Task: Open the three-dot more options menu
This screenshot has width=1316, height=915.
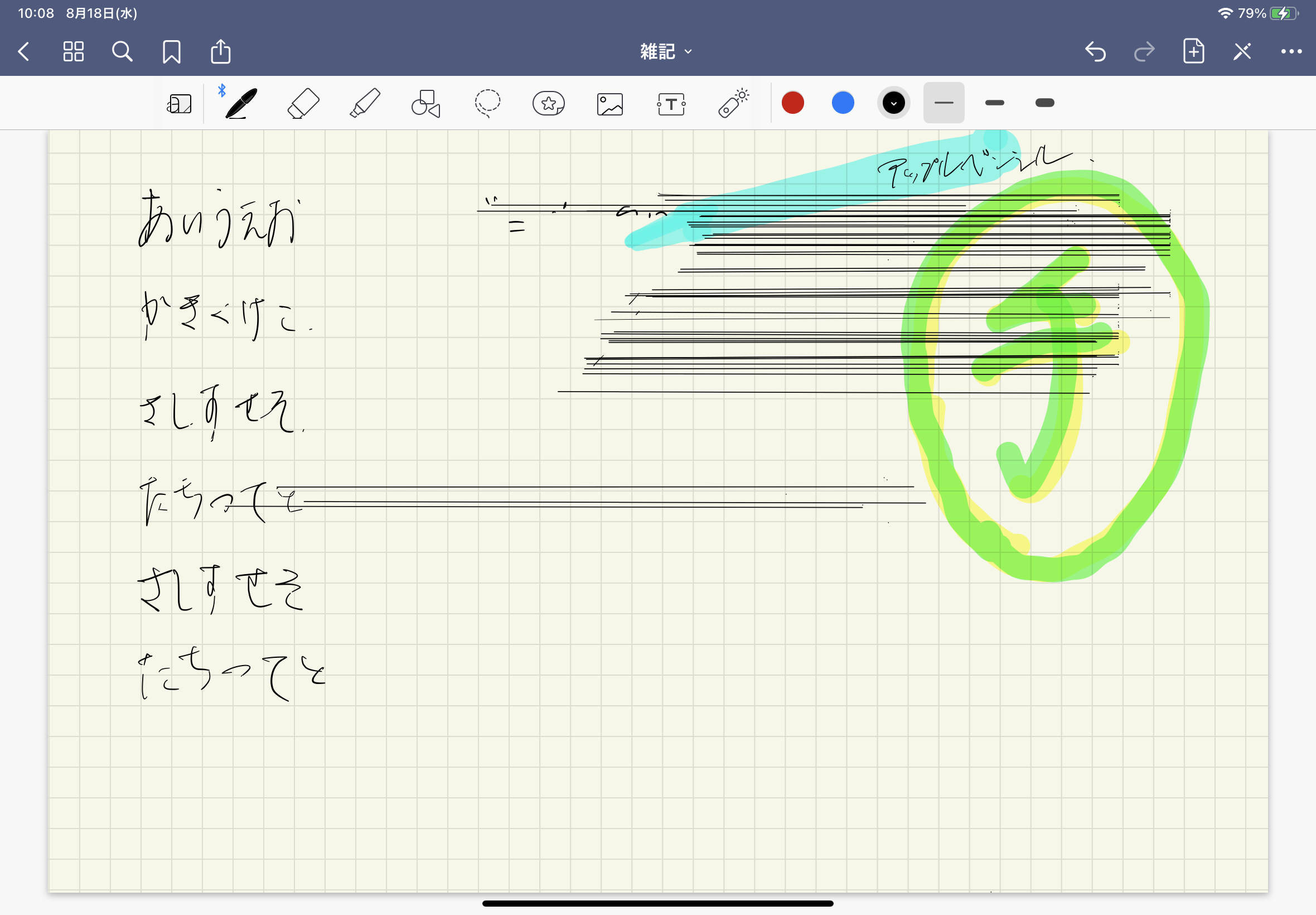Action: (1291, 51)
